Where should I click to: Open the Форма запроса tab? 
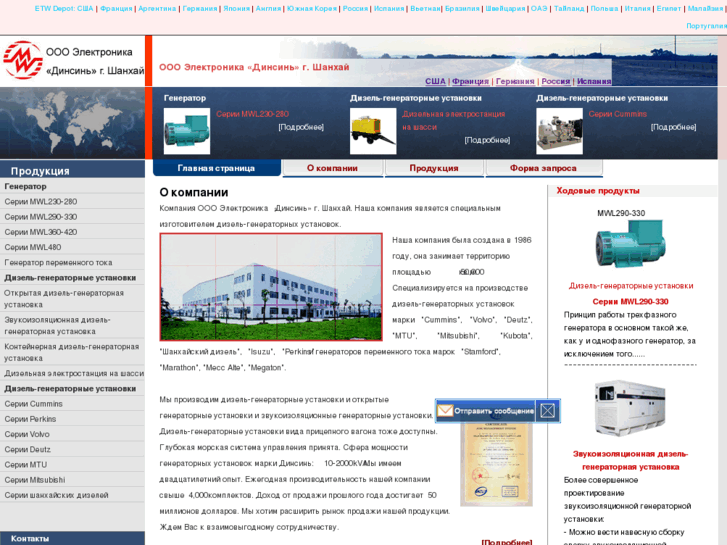pos(543,168)
